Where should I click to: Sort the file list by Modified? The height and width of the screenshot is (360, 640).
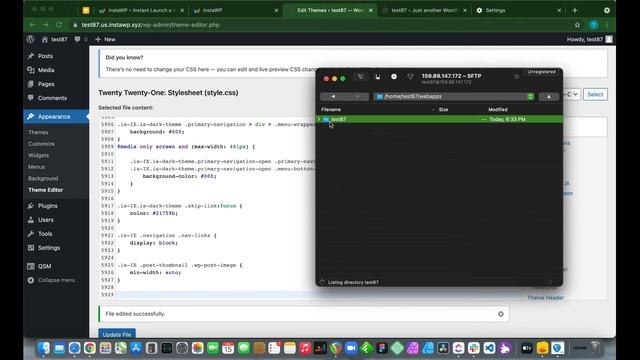(498, 109)
